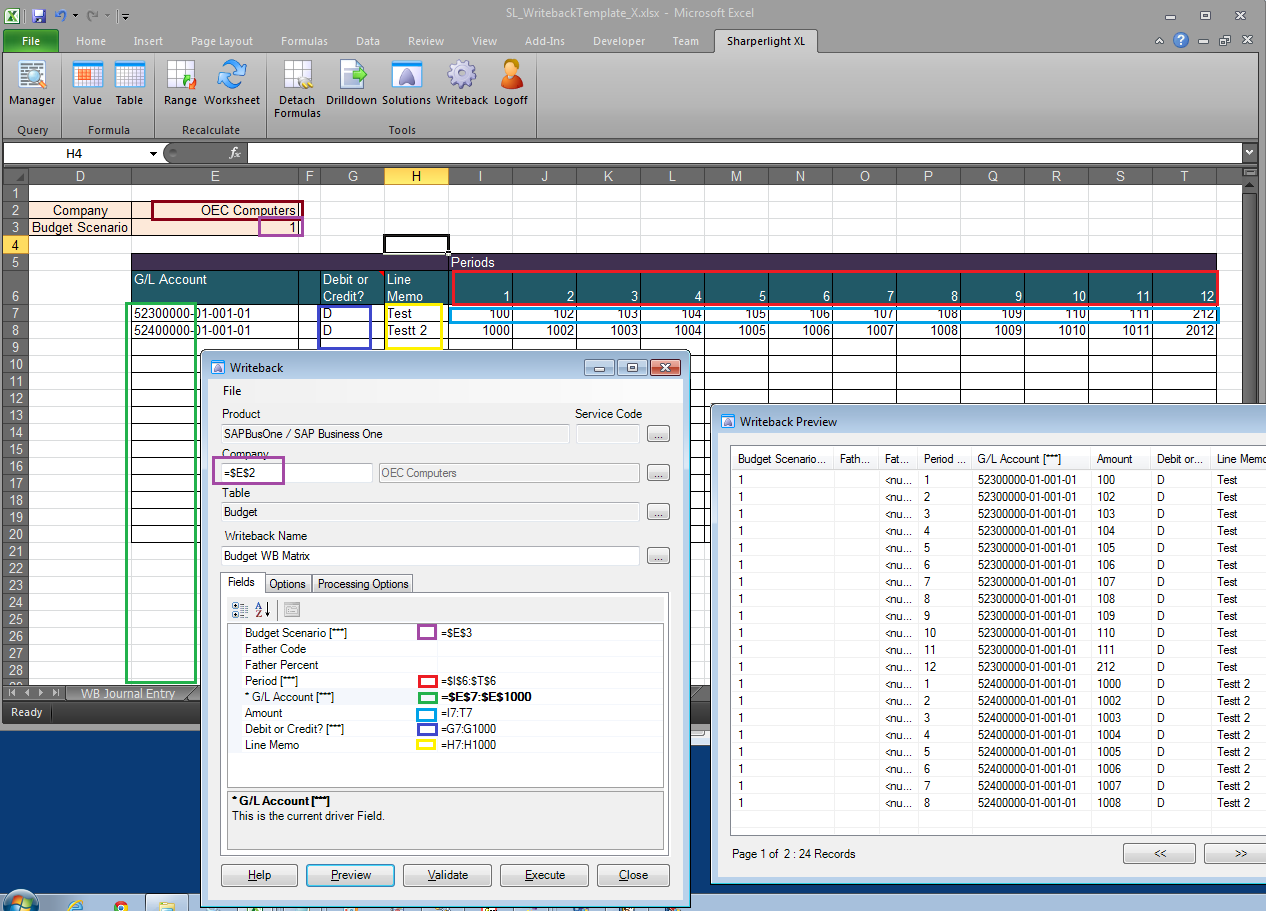The width and height of the screenshot is (1266, 911).
Task: Select Father Code field row
Action: 446,649
